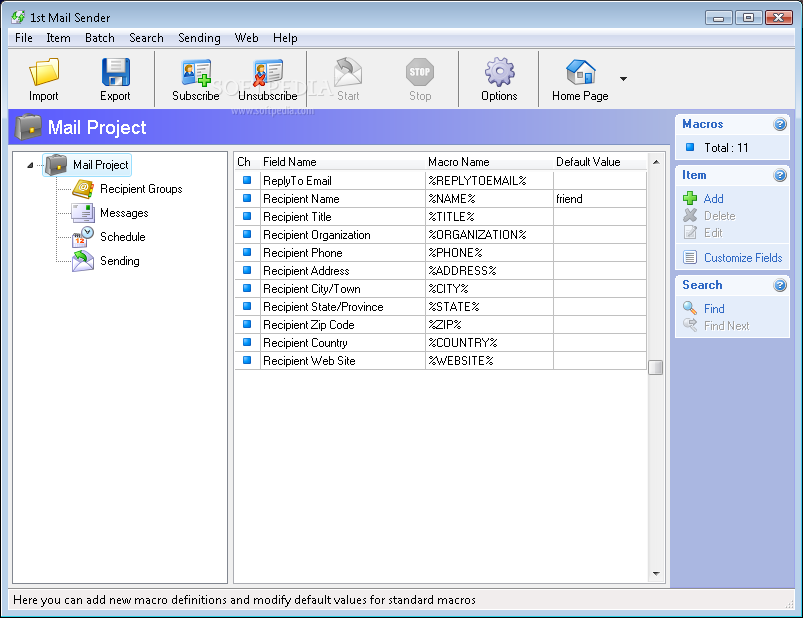Viewport: 803px width, 618px height.
Task: Open the Subscribe toolbar button
Action: coord(196,79)
